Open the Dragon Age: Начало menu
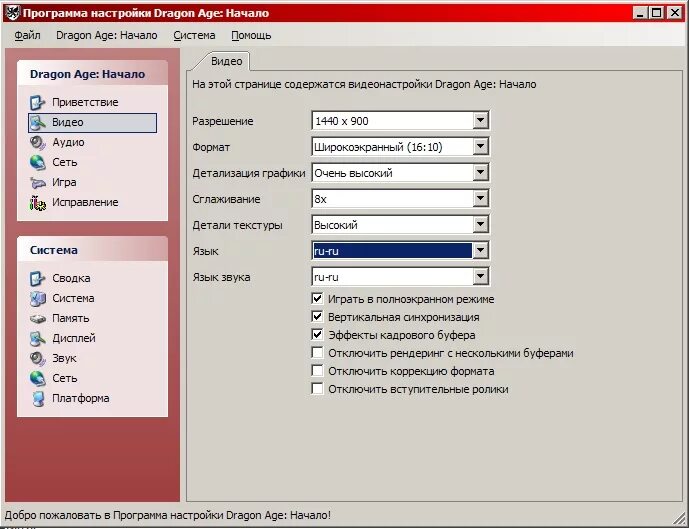 pyautogui.click(x=106, y=36)
